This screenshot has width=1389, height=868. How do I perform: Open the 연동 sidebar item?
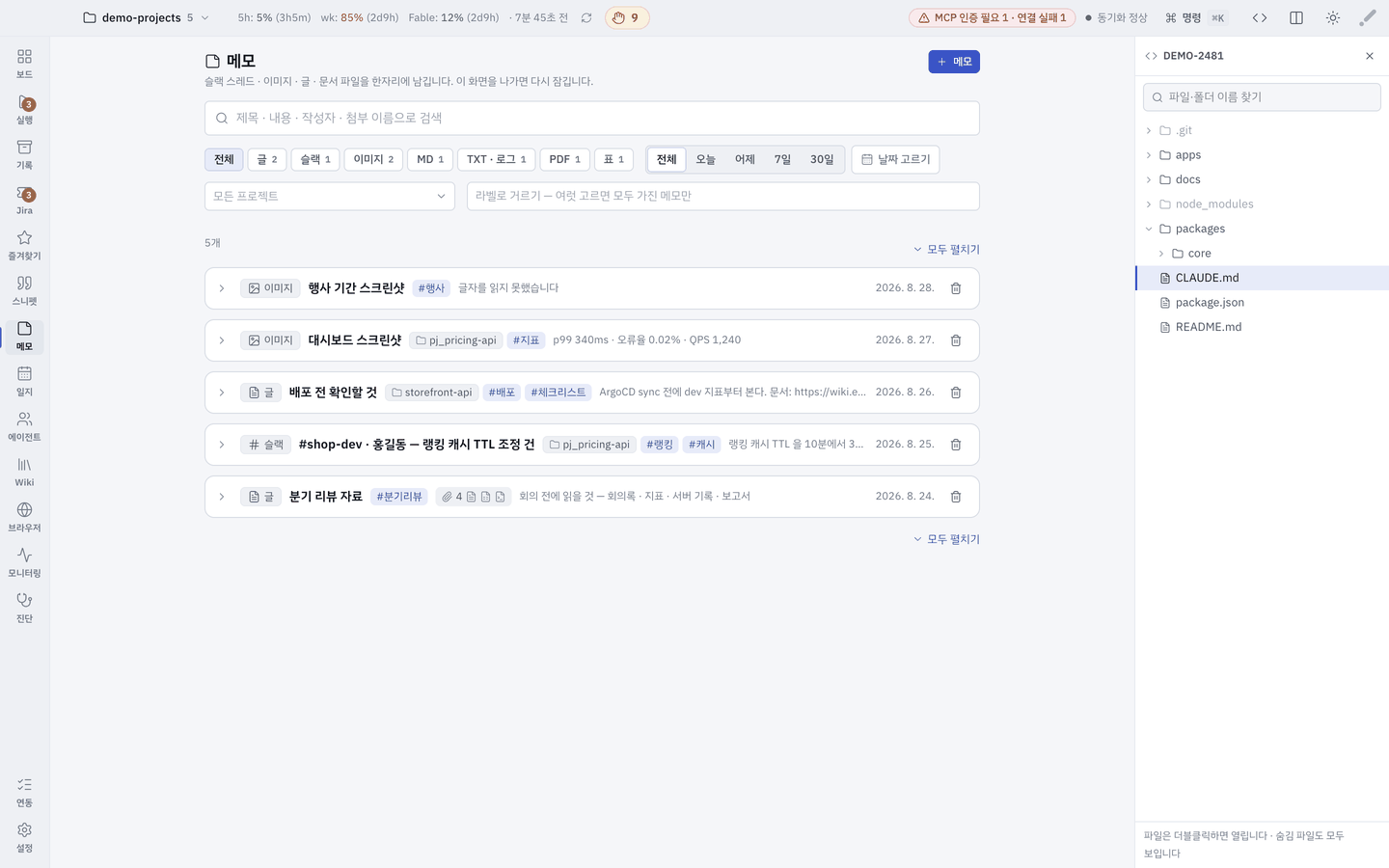point(24,792)
